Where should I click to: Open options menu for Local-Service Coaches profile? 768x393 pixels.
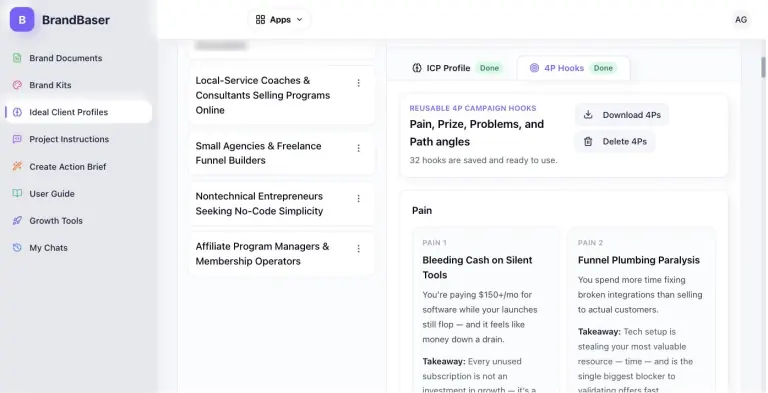359,83
